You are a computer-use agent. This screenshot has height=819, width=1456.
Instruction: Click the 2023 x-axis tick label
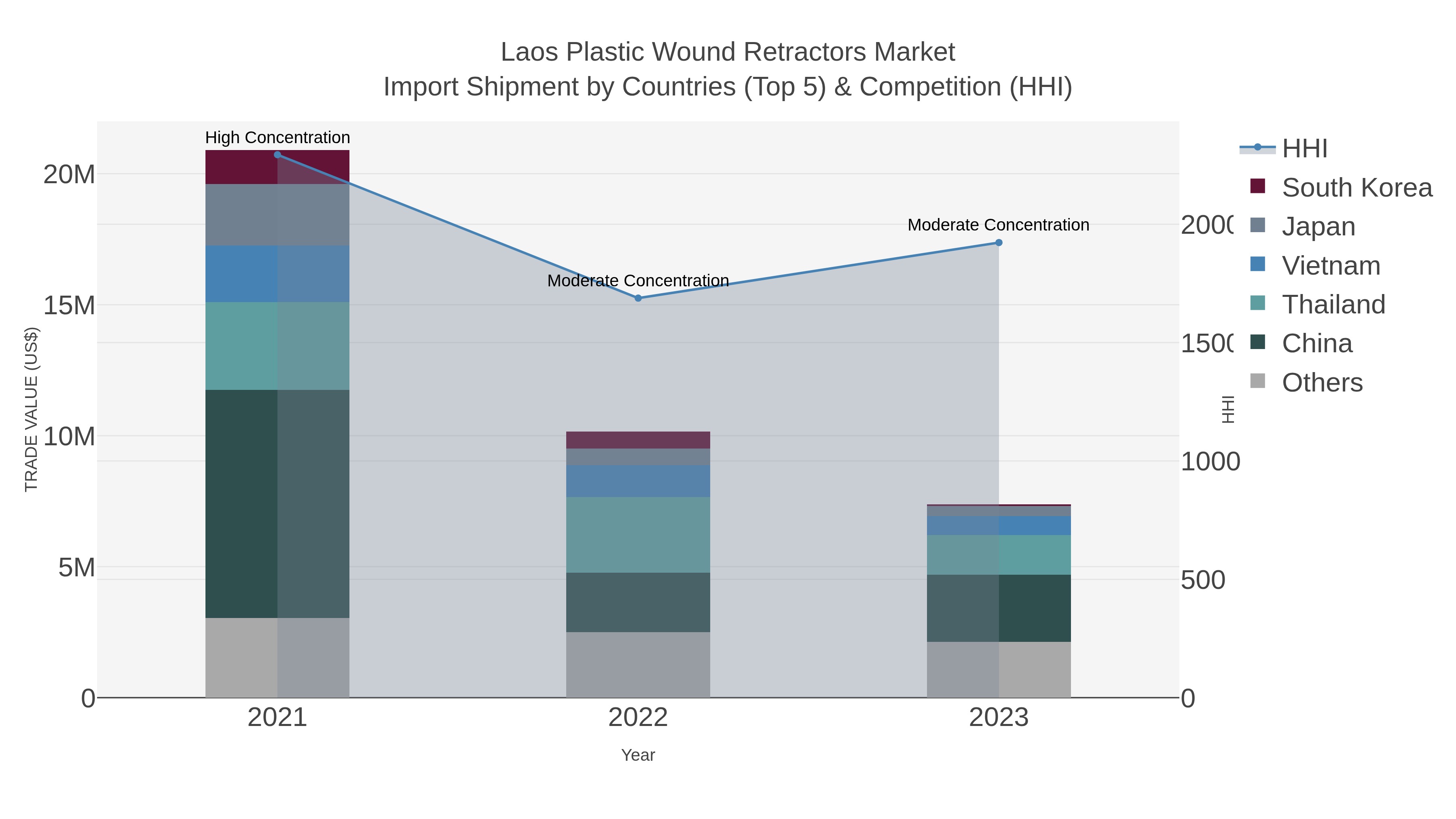click(x=999, y=717)
